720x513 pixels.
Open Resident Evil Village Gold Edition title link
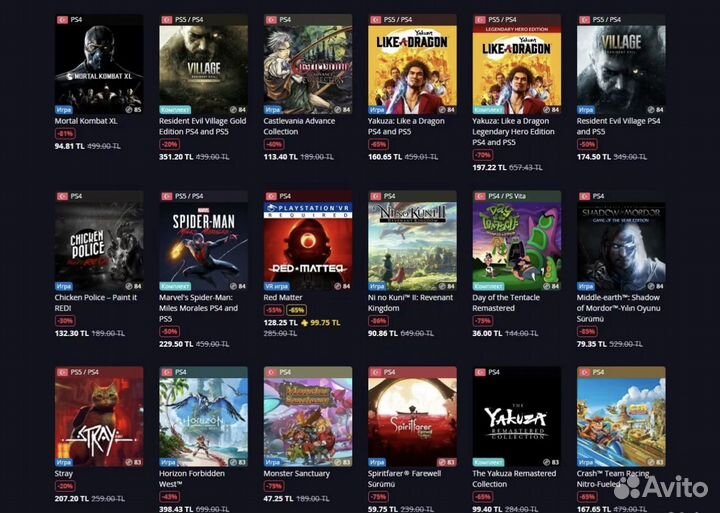tap(202, 126)
